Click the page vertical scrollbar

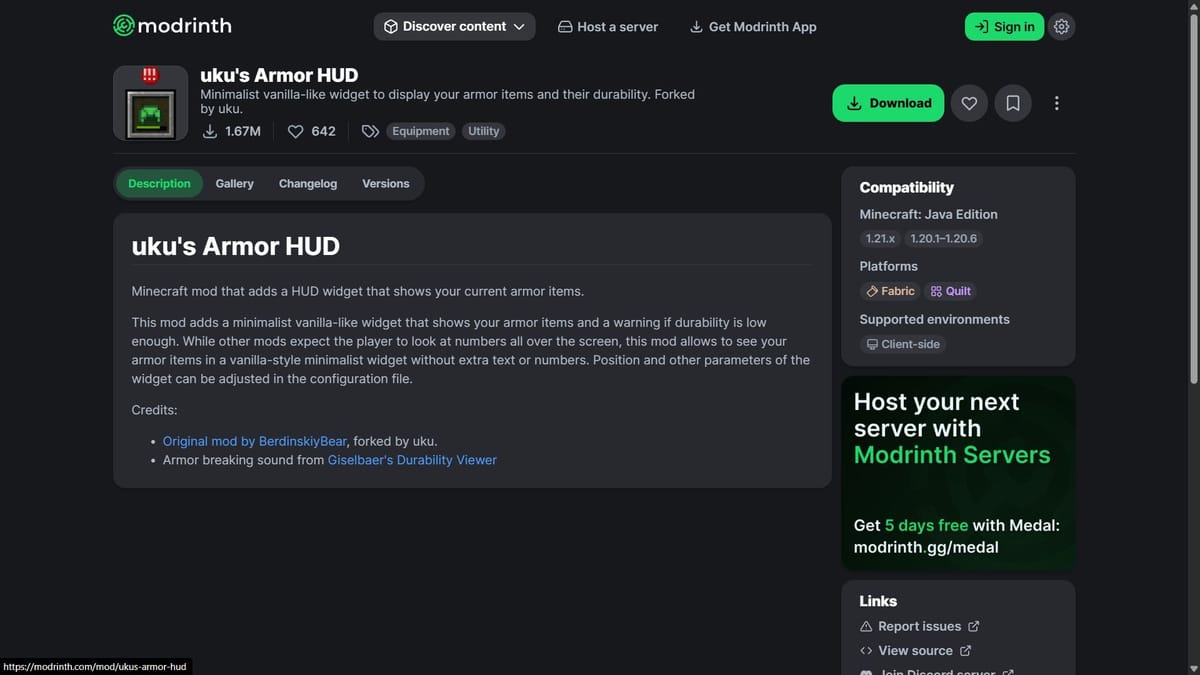(1192, 200)
